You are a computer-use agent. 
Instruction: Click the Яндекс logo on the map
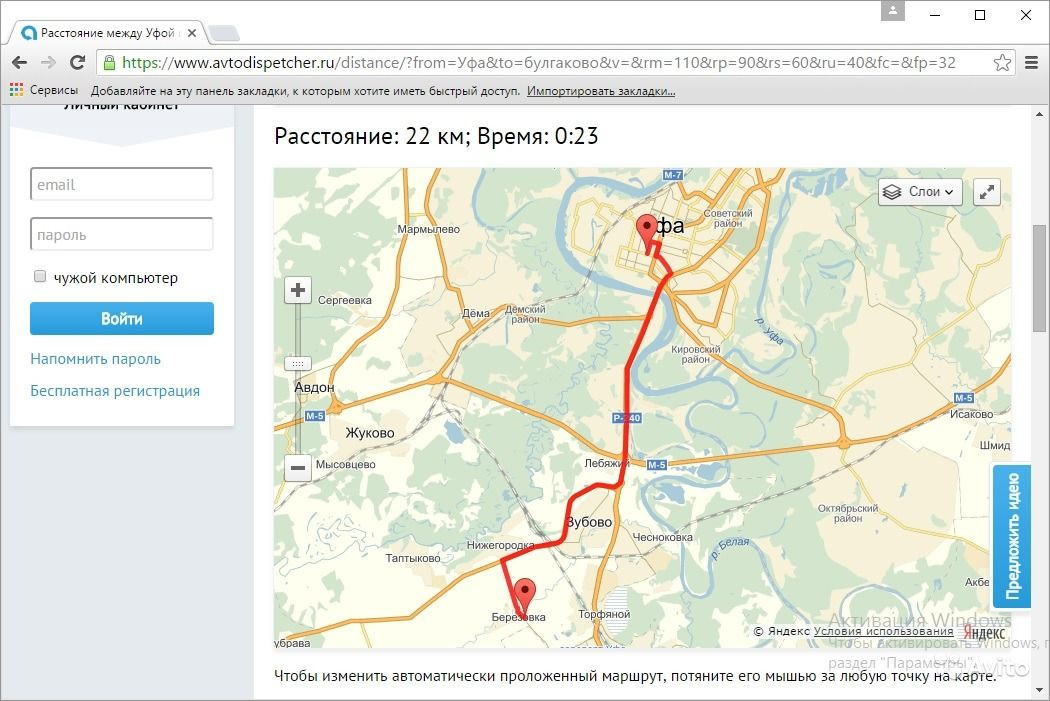point(985,632)
